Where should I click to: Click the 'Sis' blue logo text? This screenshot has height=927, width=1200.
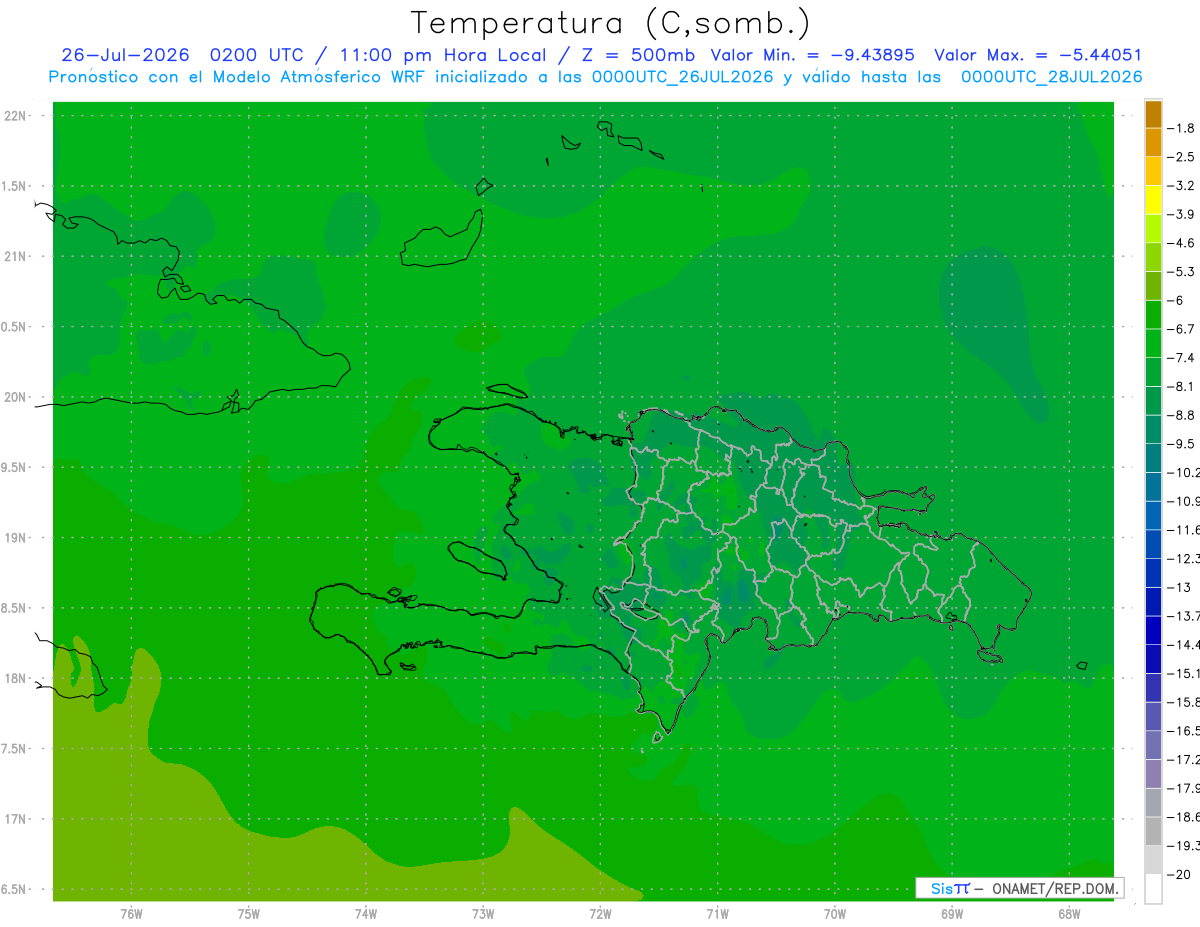pyautogui.click(x=943, y=888)
